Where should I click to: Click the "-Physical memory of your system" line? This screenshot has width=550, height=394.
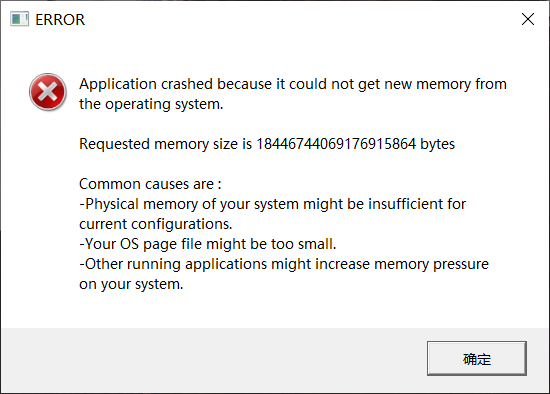coord(273,204)
